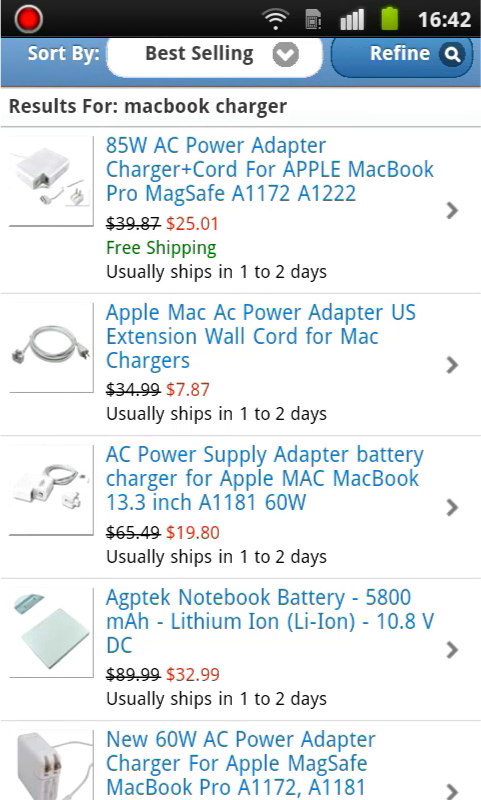Open the New 60W AC Power Adapter listing
The image size is (481, 800).
pos(241,763)
